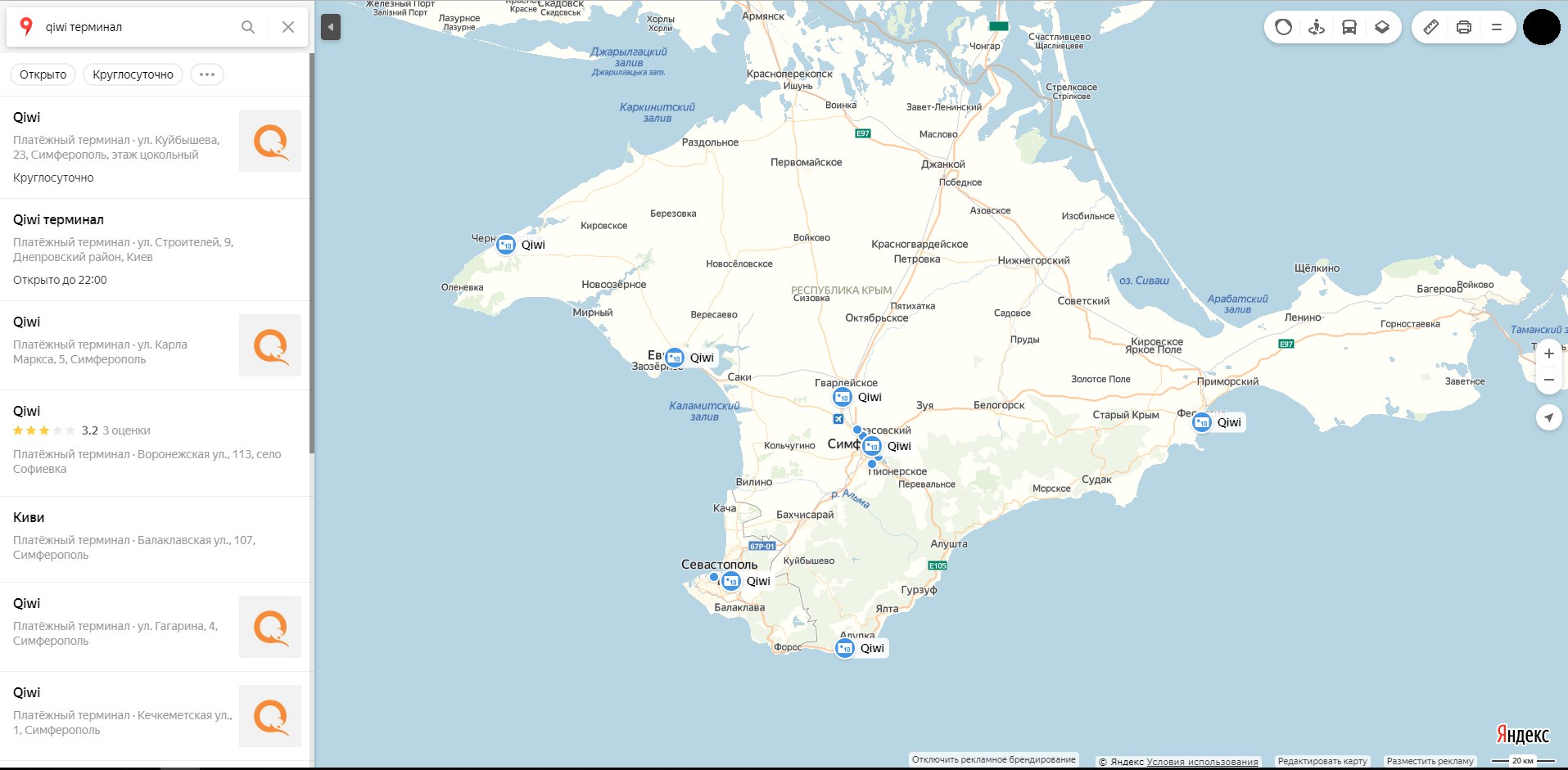This screenshot has width=1568, height=770.
Task: Click the Ялта city label
Action: pos(887,609)
